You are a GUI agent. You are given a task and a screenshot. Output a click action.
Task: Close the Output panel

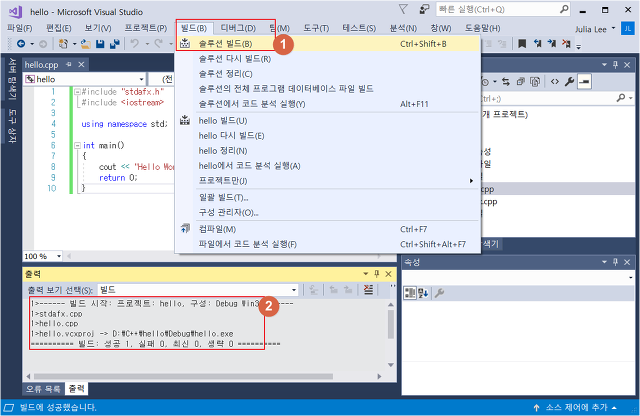click(x=389, y=274)
